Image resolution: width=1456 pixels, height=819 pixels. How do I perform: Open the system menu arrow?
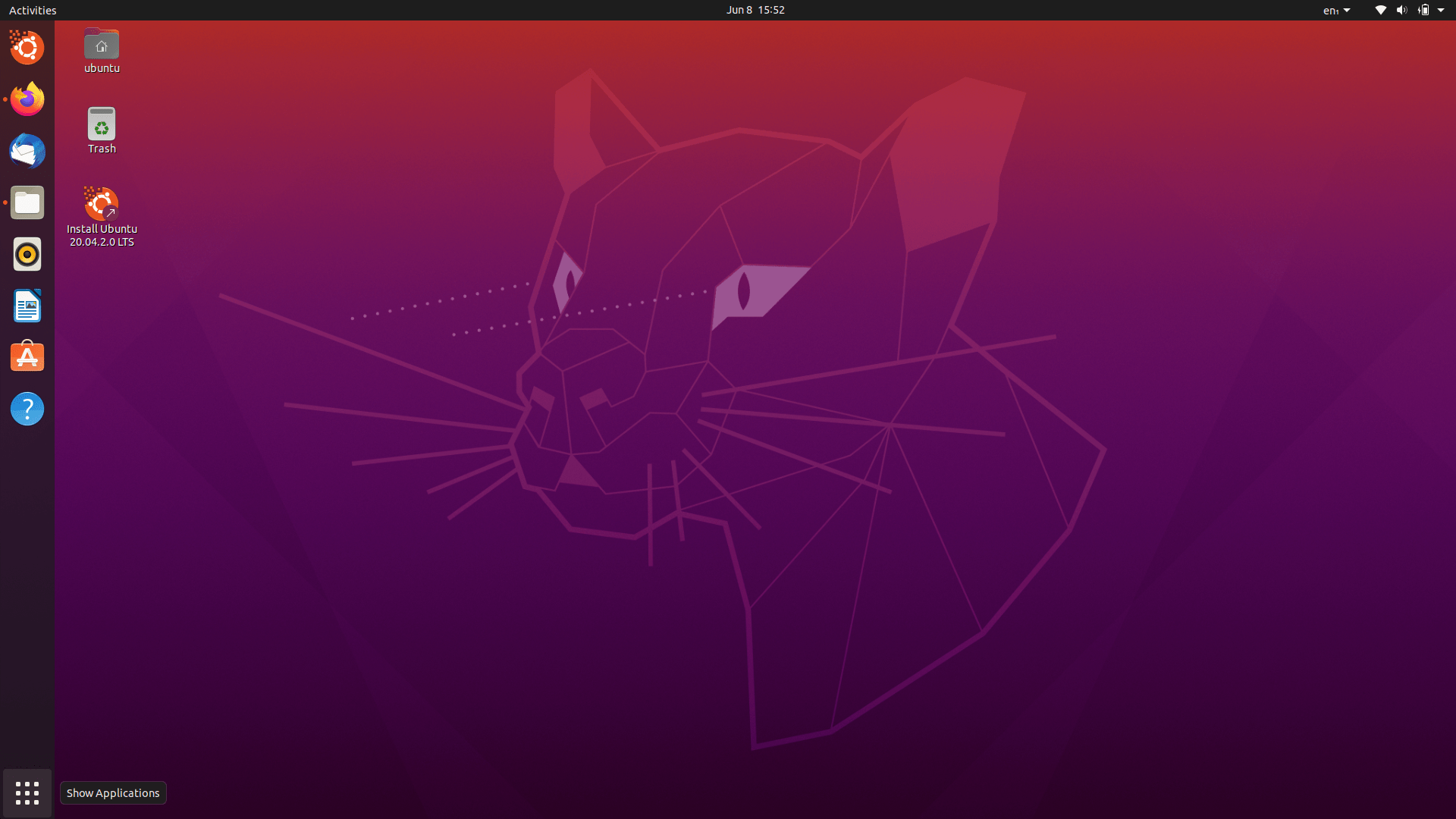(1441, 10)
